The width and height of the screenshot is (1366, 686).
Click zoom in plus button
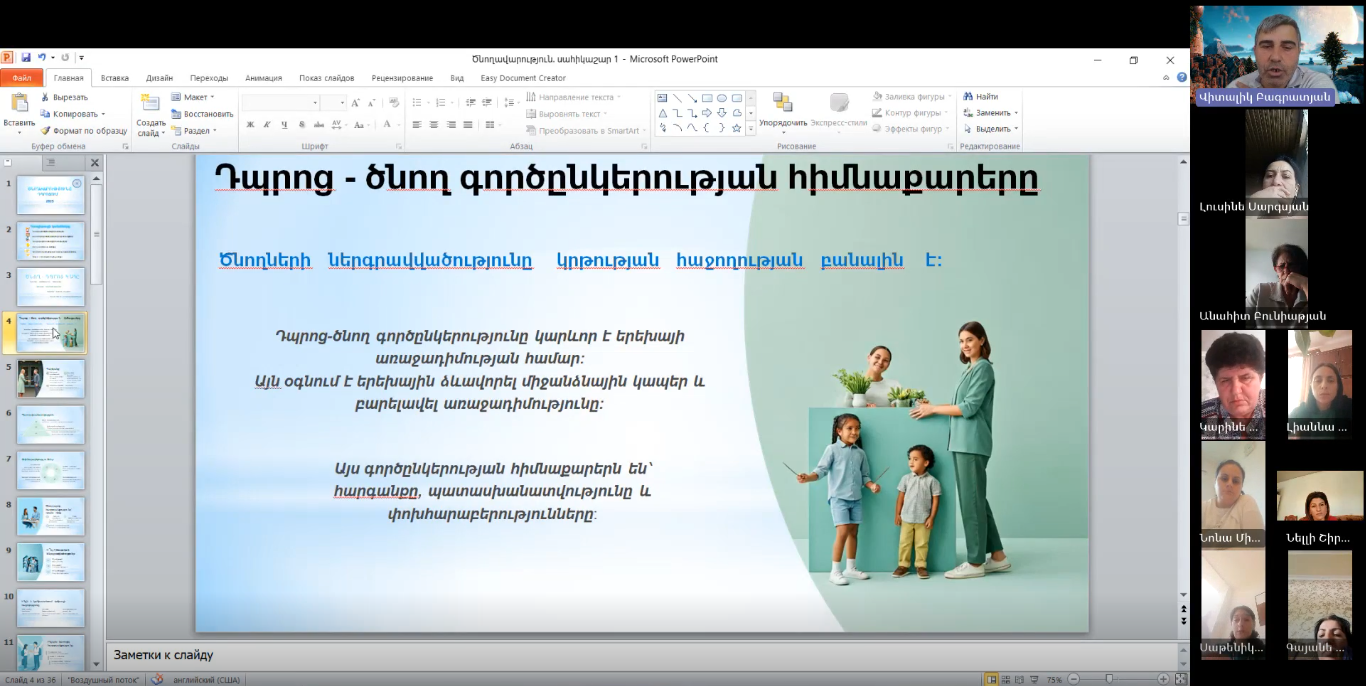[x=1164, y=679]
